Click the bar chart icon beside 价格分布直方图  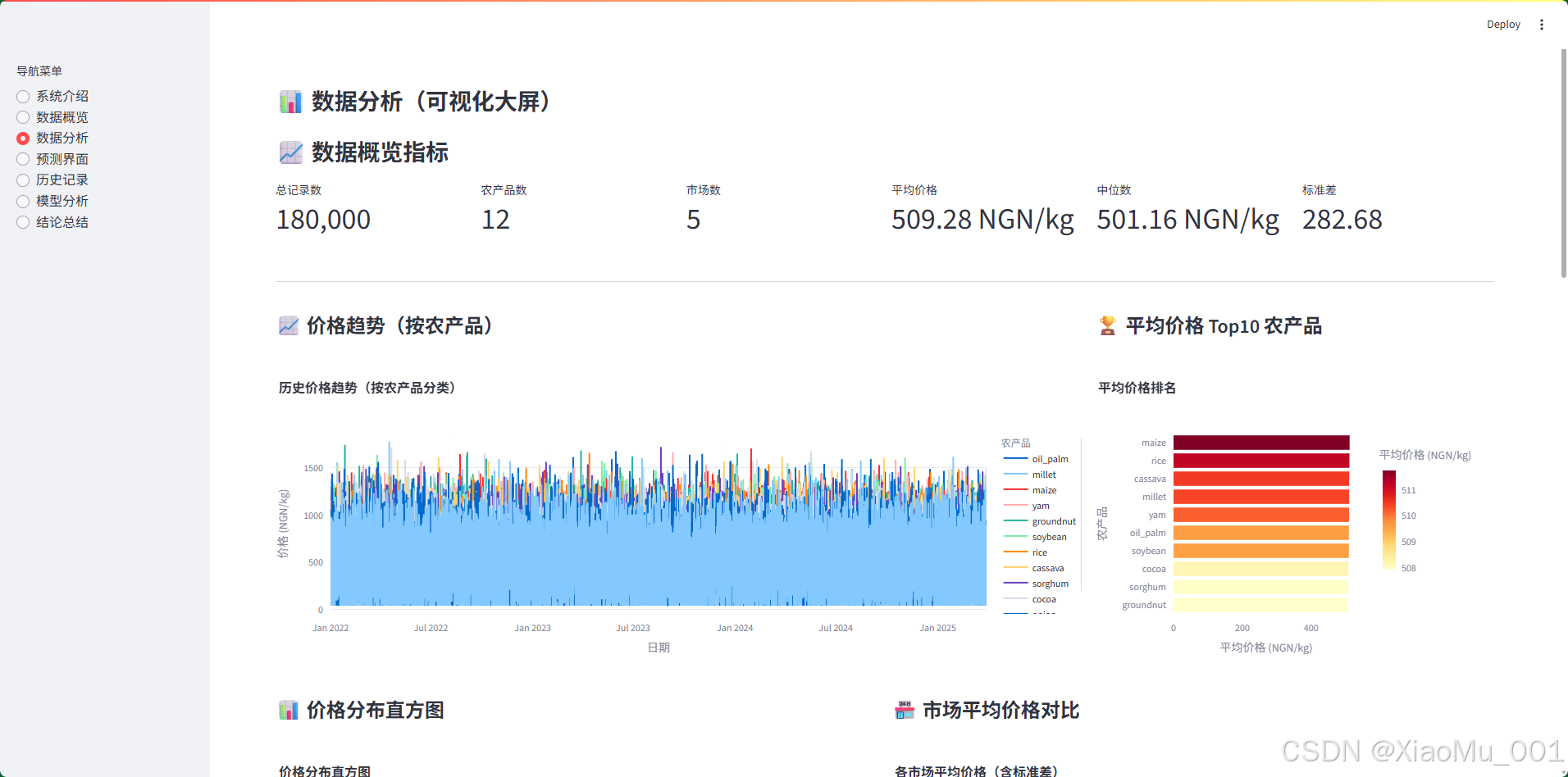289,710
